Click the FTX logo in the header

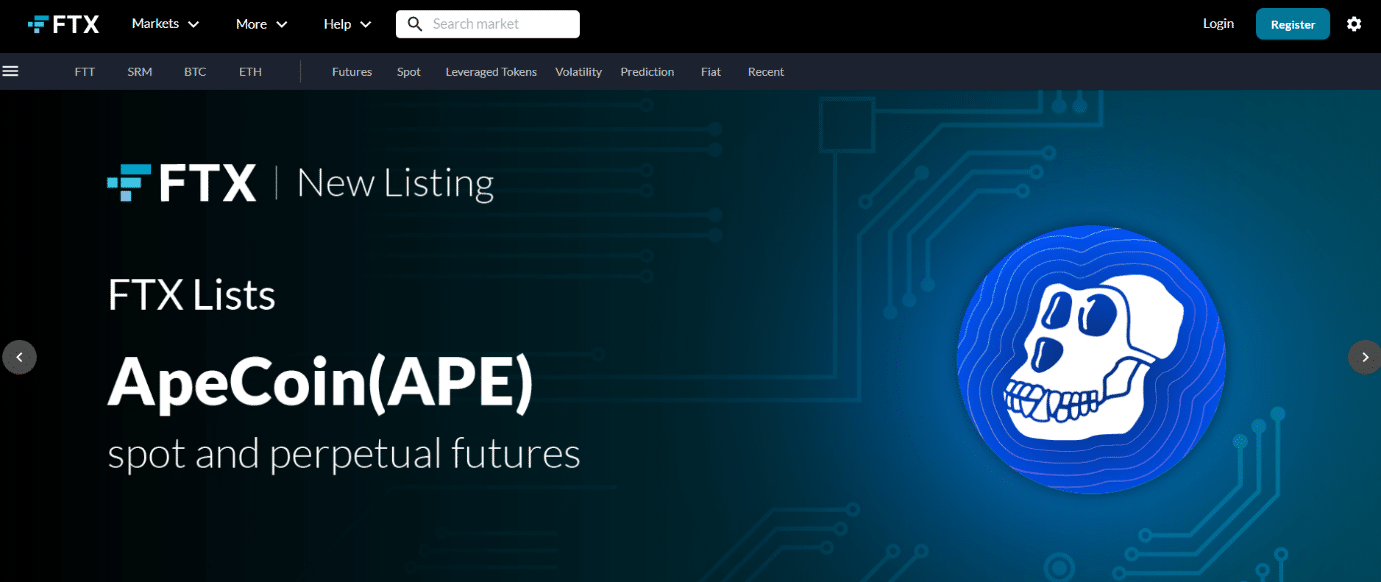[64, 24]
